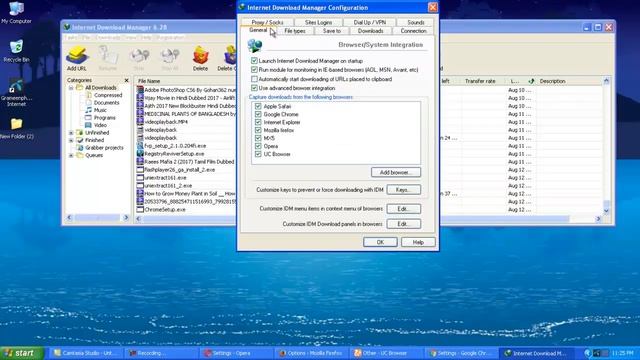Toggle Launch Internet Download Manager on startup

click(254, 61)
